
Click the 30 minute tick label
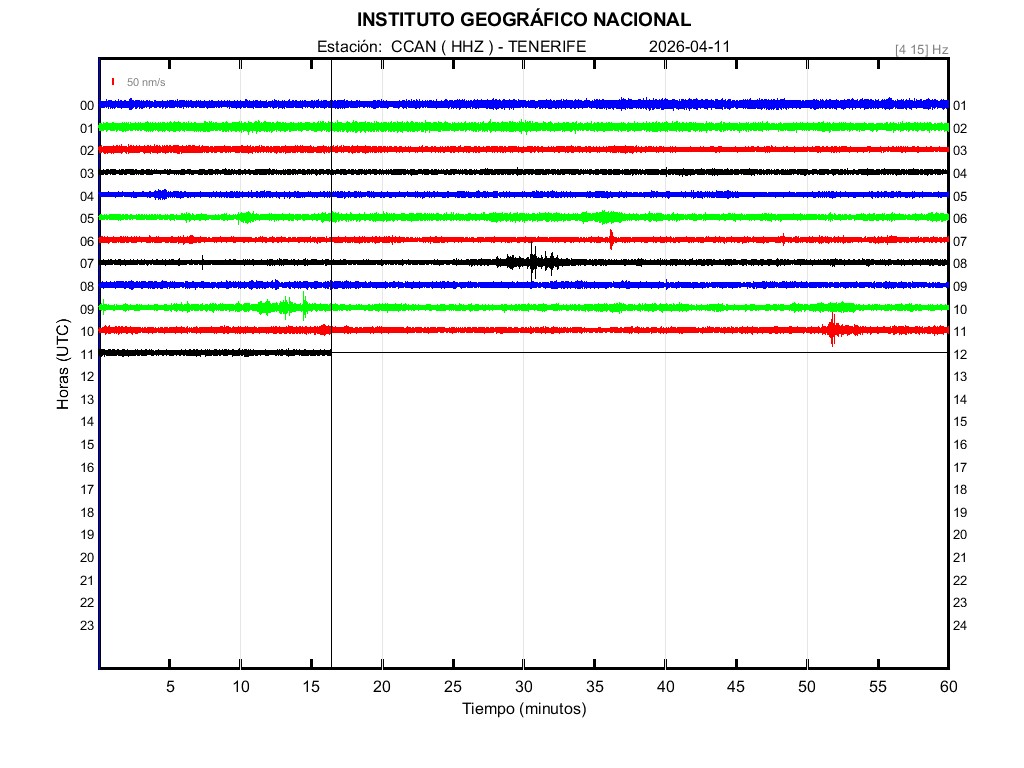pos(524,686)
